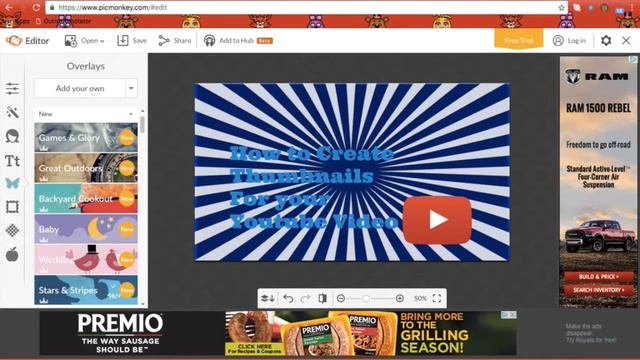
Task: Open the Frames tab icon
Action: (x=12, y=207)
